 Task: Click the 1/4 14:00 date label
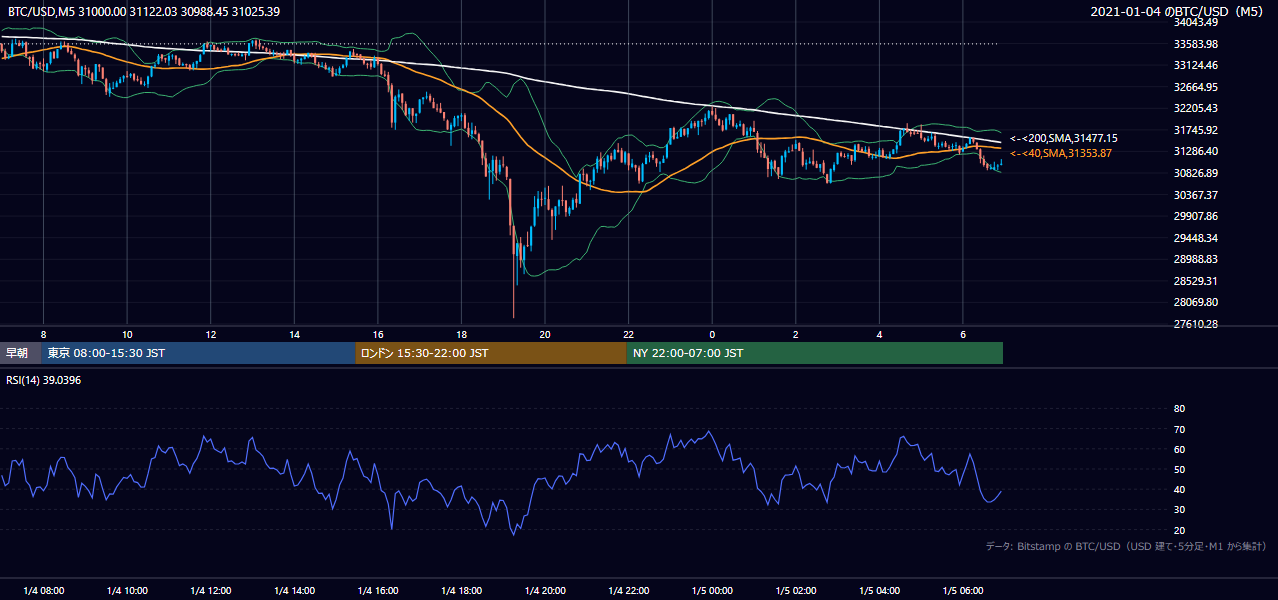point(294,590)
